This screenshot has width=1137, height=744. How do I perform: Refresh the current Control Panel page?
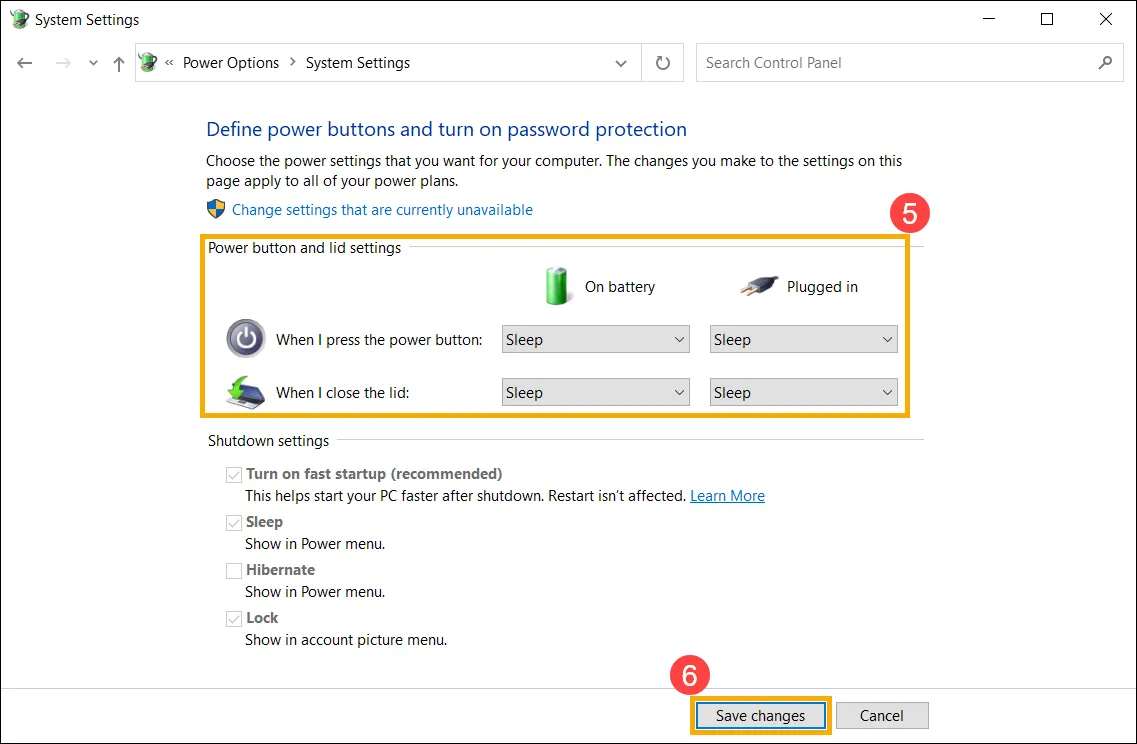click(x=662, y=62)
